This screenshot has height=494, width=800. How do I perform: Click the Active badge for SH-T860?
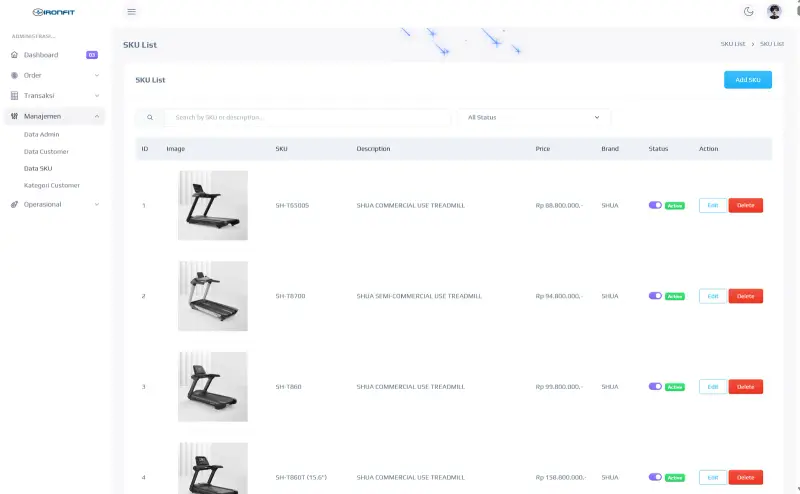pyautogui.click(x=674, y=387)
